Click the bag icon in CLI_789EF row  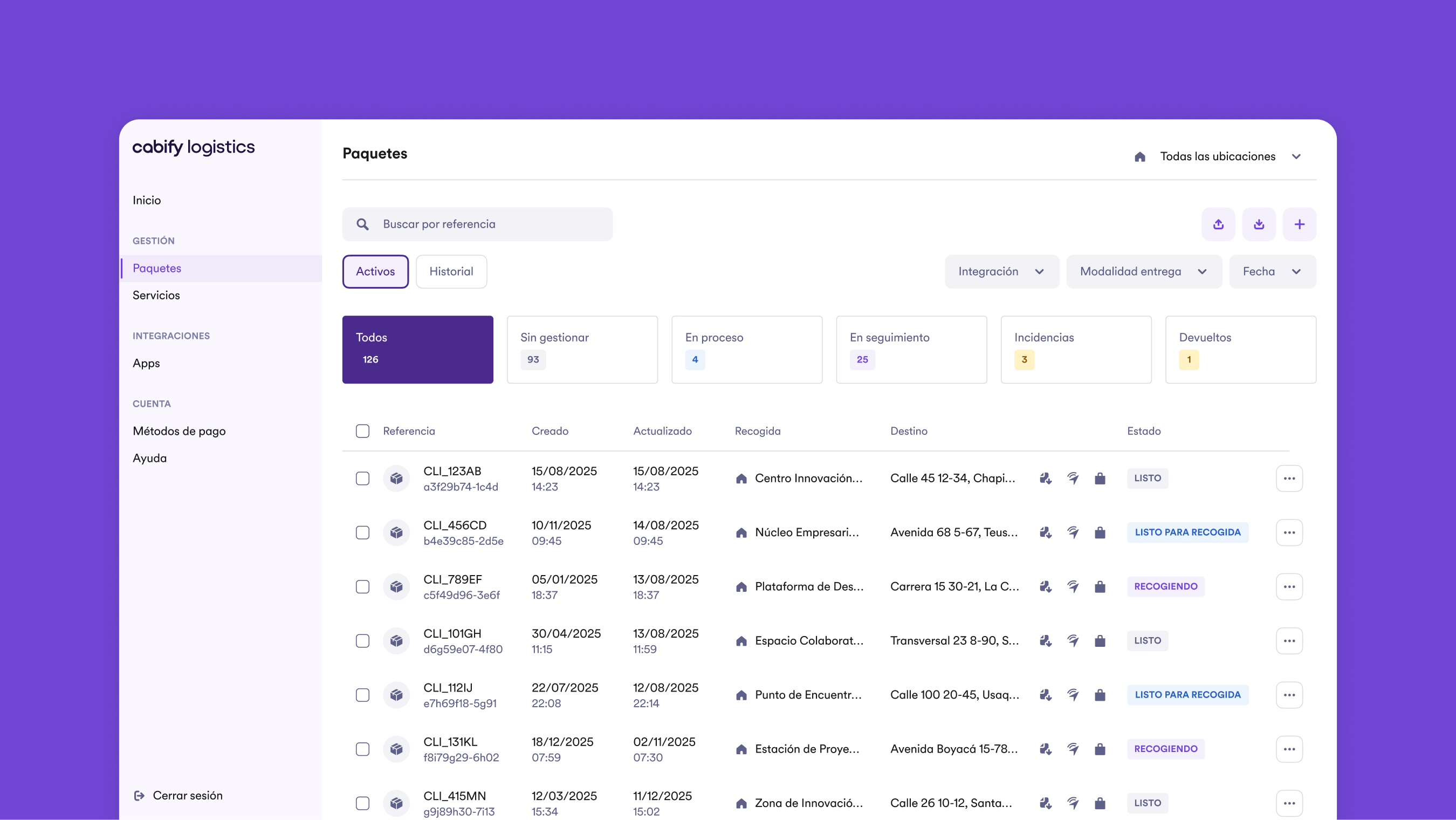(x=1100, y=586)
